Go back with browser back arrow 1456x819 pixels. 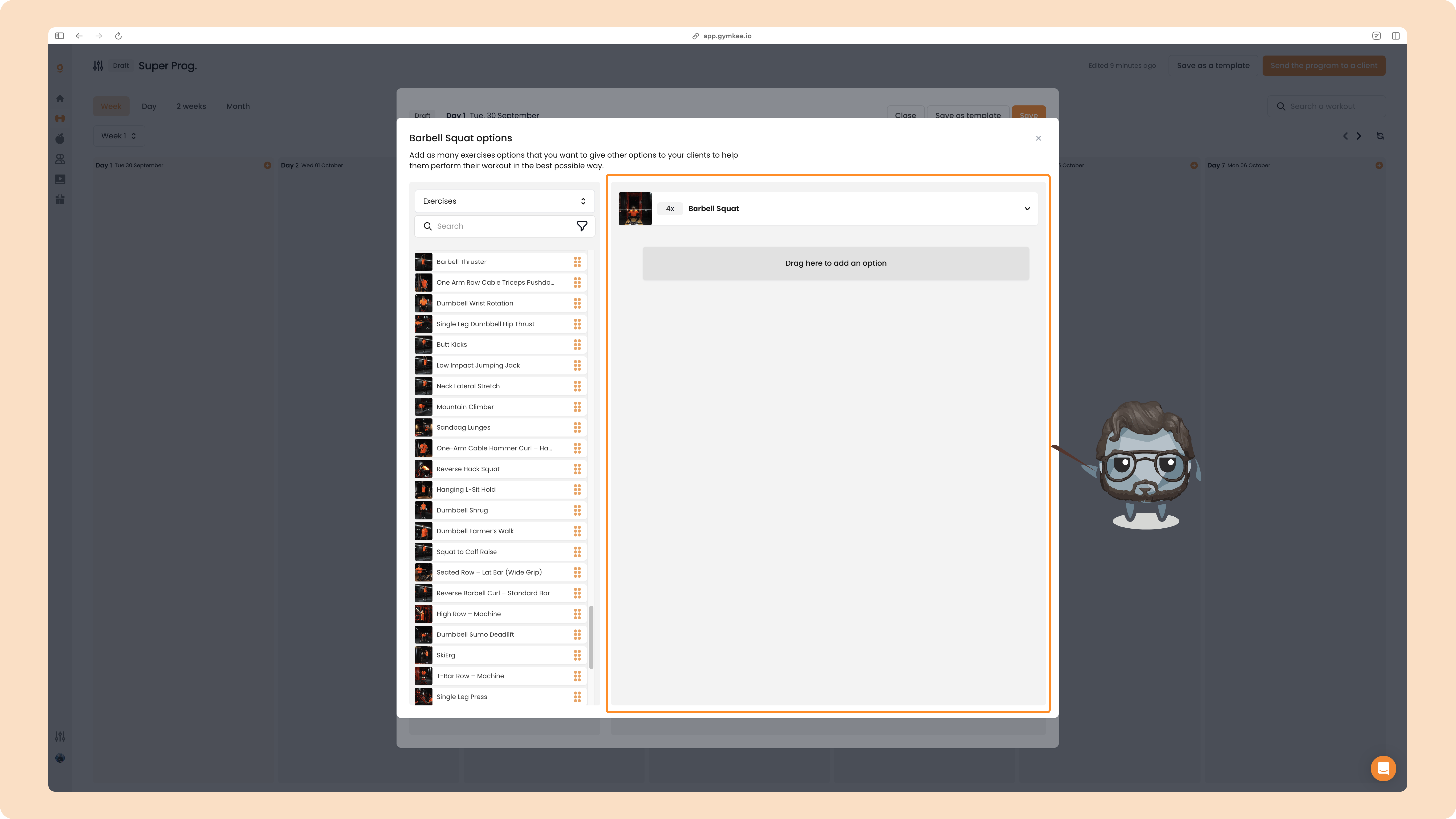click(x=79, y=36)
